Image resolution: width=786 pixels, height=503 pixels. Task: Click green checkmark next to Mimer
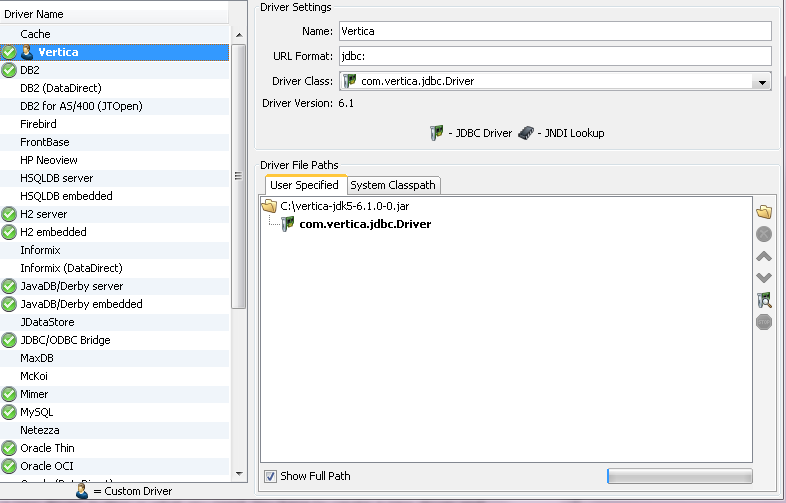(x=9, y=394)
